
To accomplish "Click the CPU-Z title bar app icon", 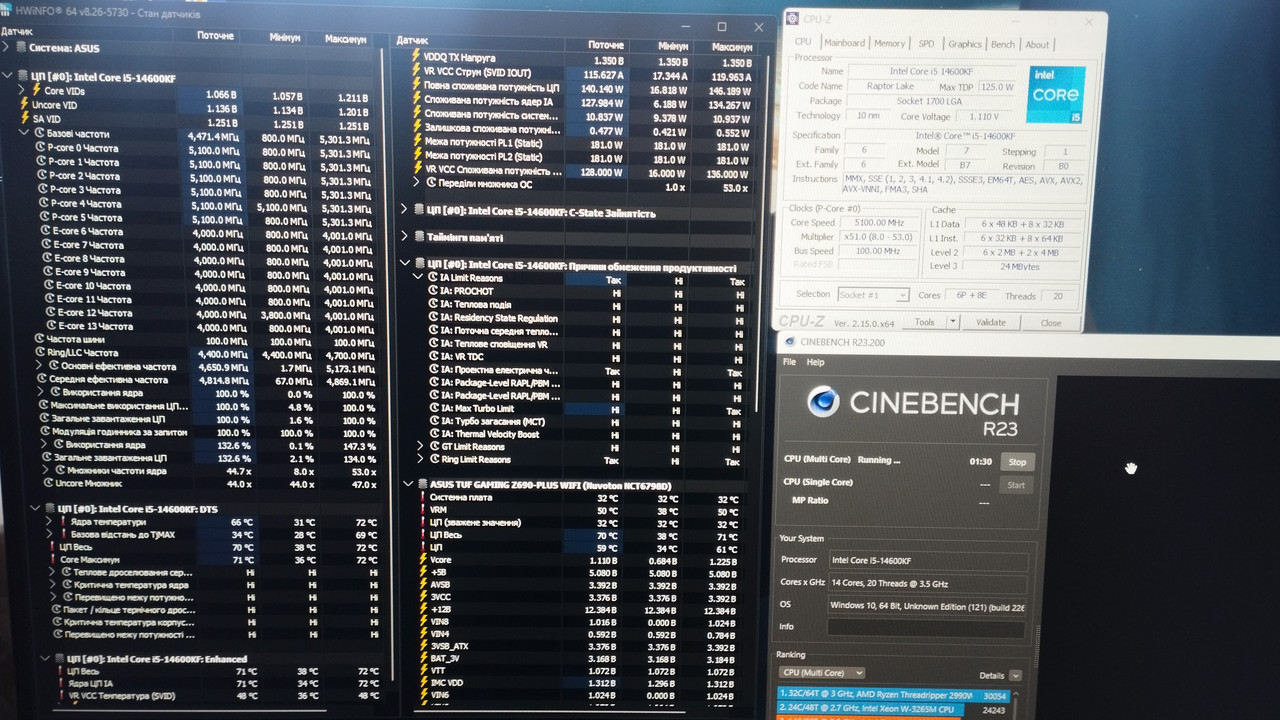I will click(x=792, y=19).
